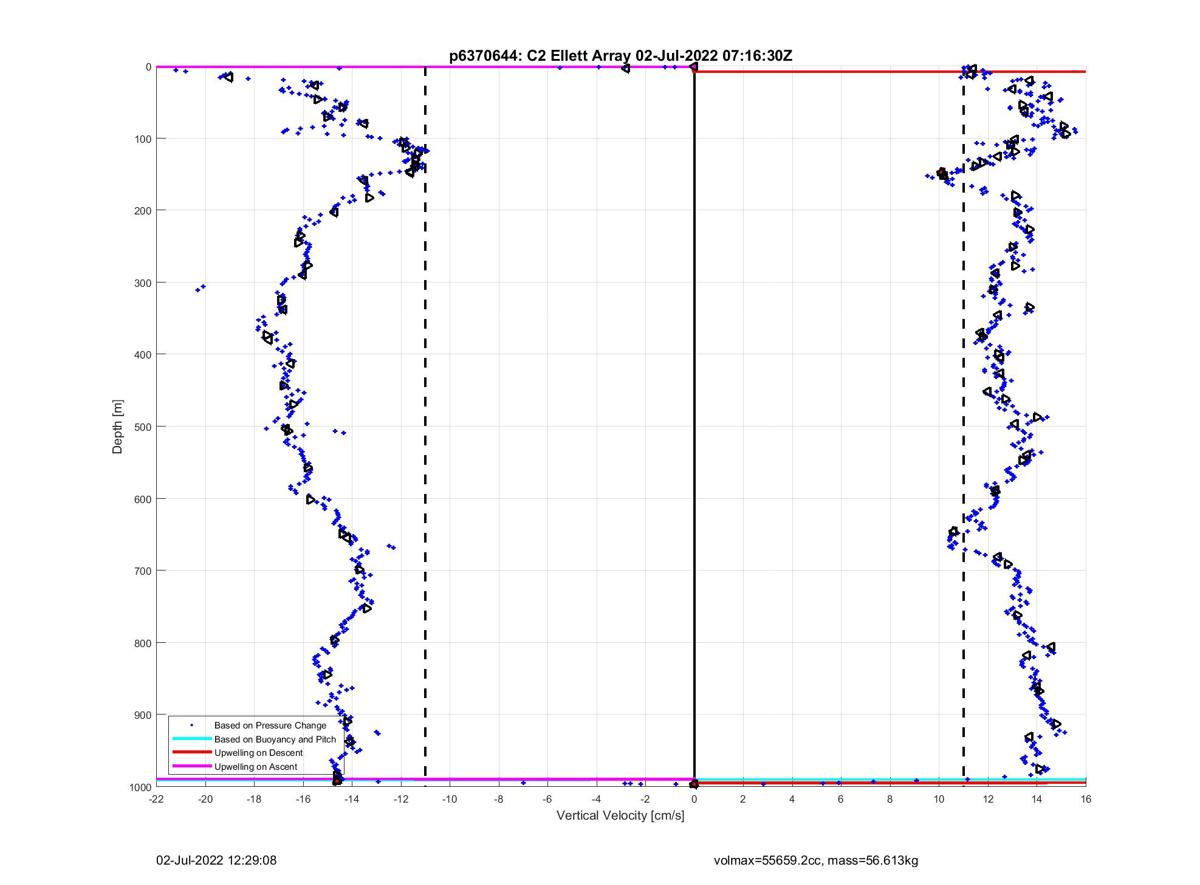
Task: Click the magenta line sample in the legend
Action: click(191, 767)
